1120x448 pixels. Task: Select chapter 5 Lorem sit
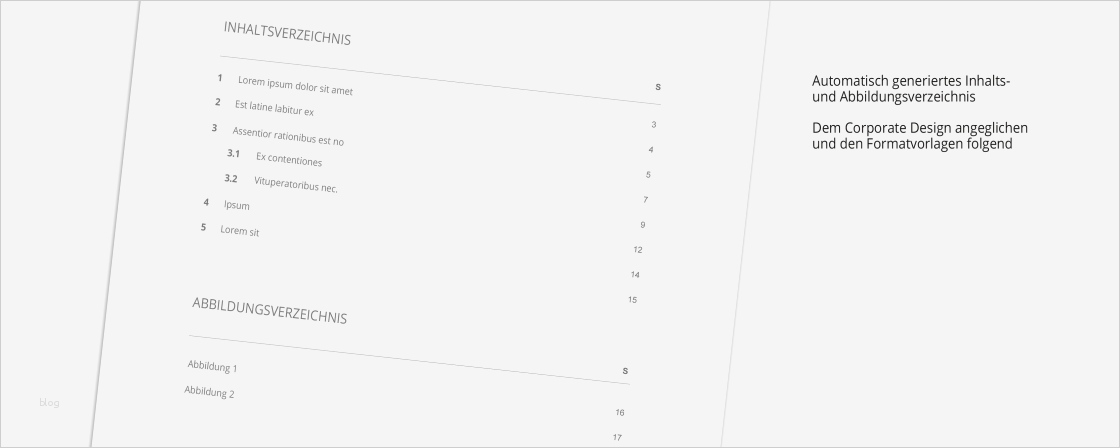coord(239,231)
